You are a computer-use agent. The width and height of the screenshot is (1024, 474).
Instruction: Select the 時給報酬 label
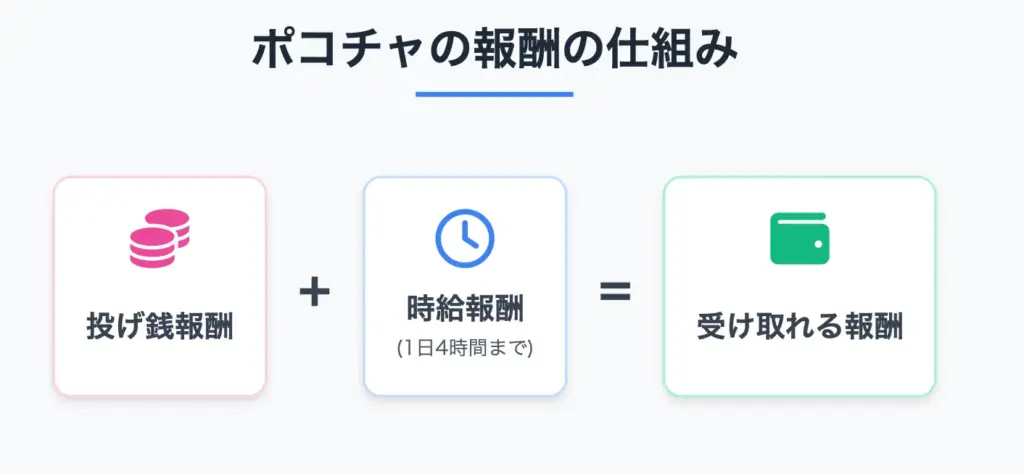coord(465,309)
